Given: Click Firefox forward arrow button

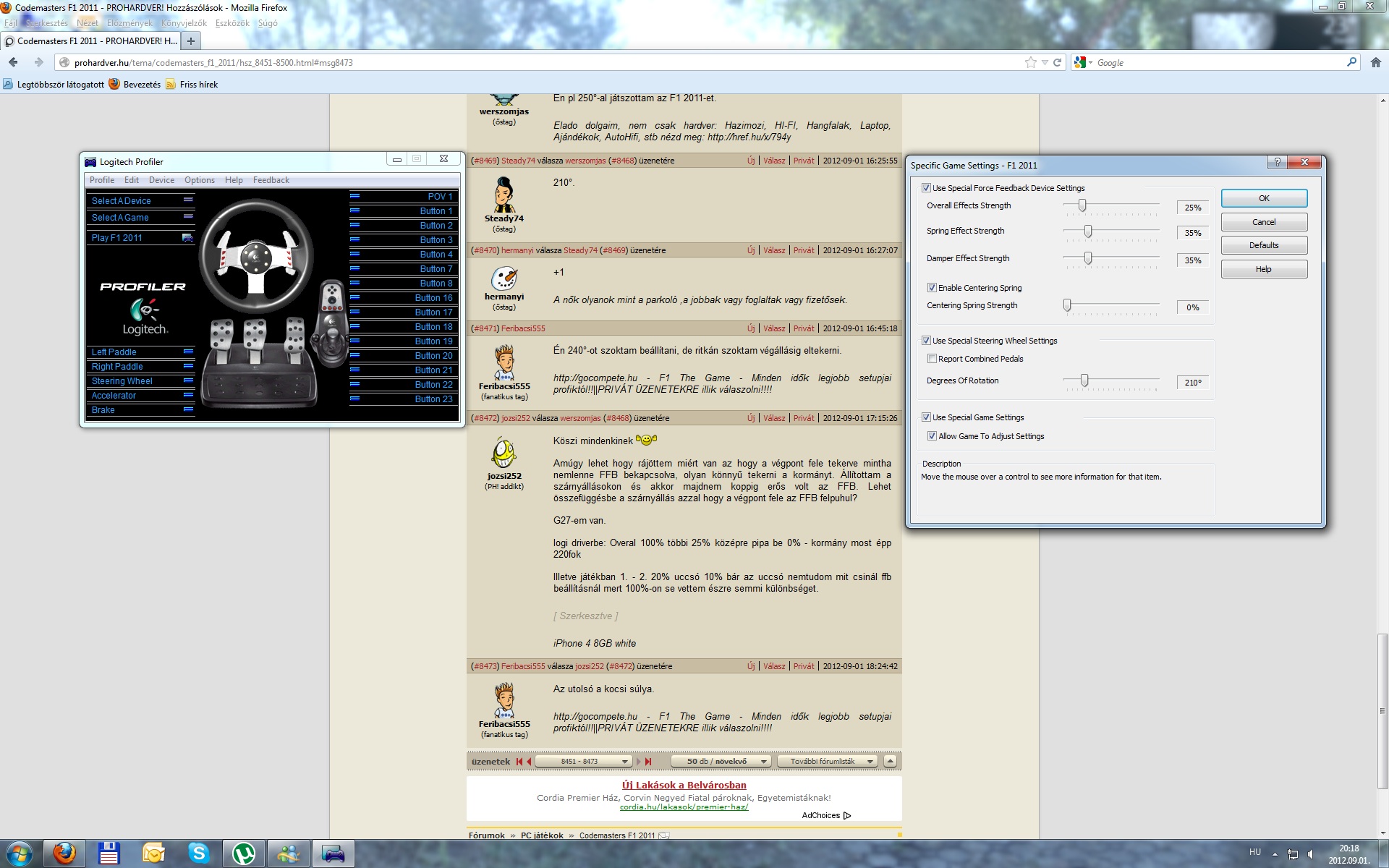Looking at the screenshot, I should [x=38, y=62].
